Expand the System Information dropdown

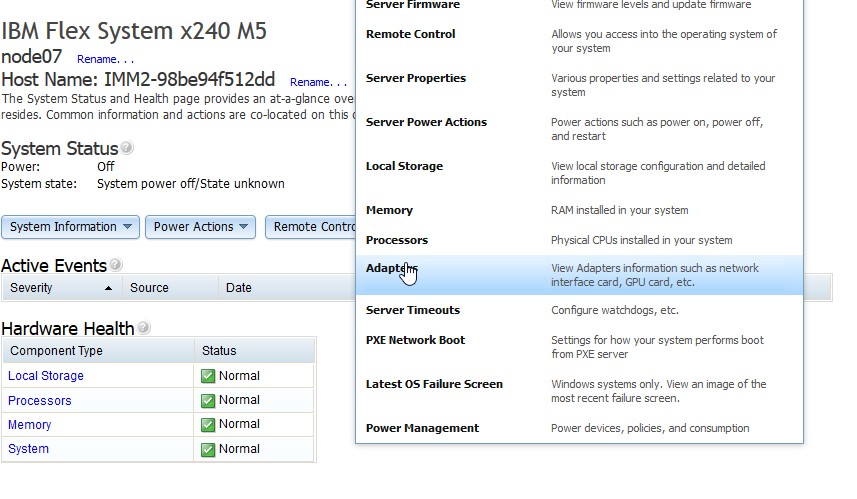coord(71,227)
